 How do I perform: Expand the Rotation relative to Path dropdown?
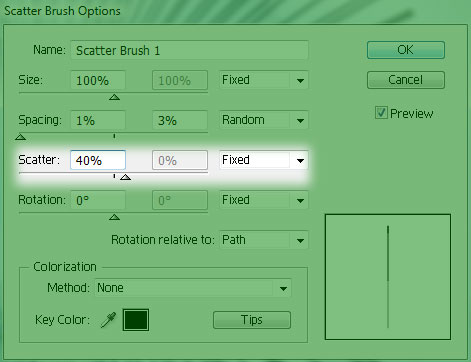(263, 240)
